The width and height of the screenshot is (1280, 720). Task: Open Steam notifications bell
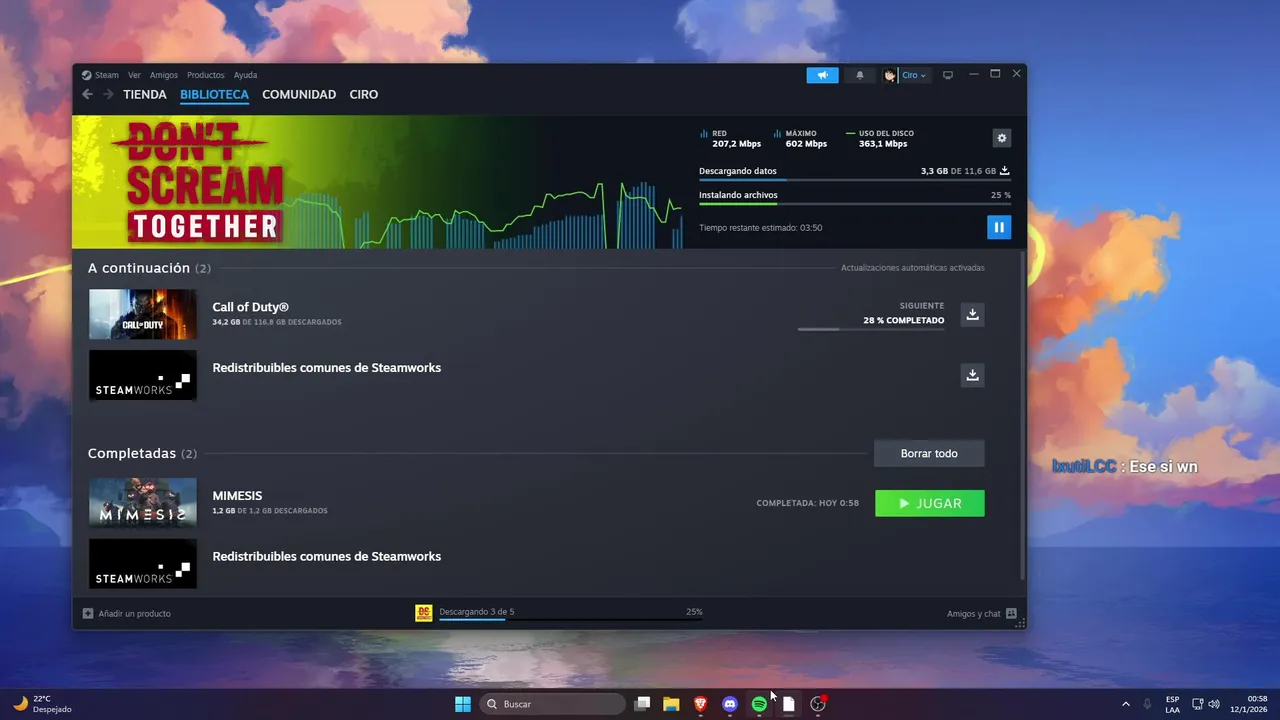pos(859,75)
